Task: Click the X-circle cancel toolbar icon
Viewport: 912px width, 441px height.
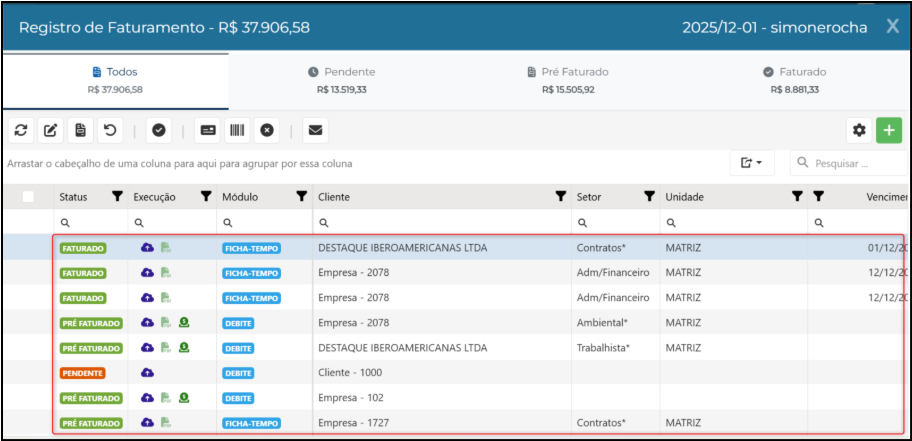Action: [x=267, y=130]
